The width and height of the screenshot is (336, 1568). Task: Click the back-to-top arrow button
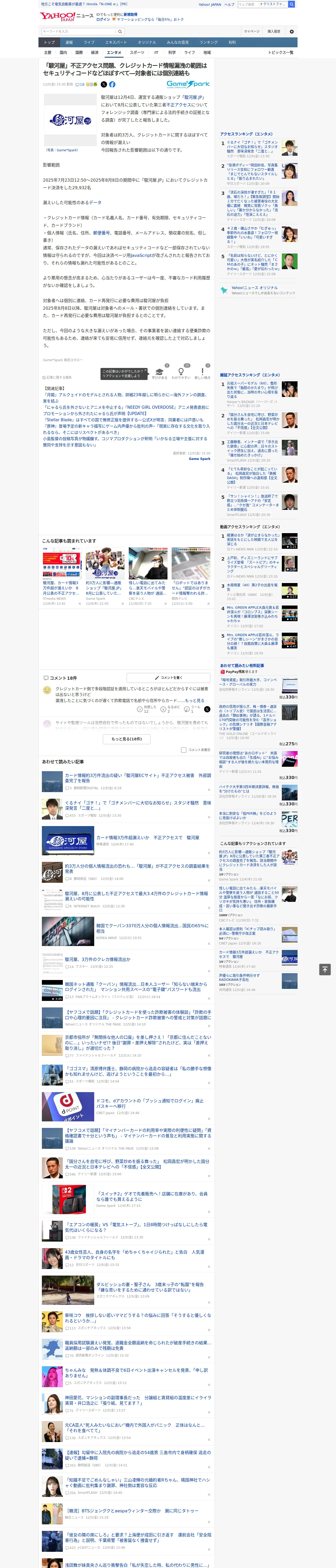coord(325,970)
